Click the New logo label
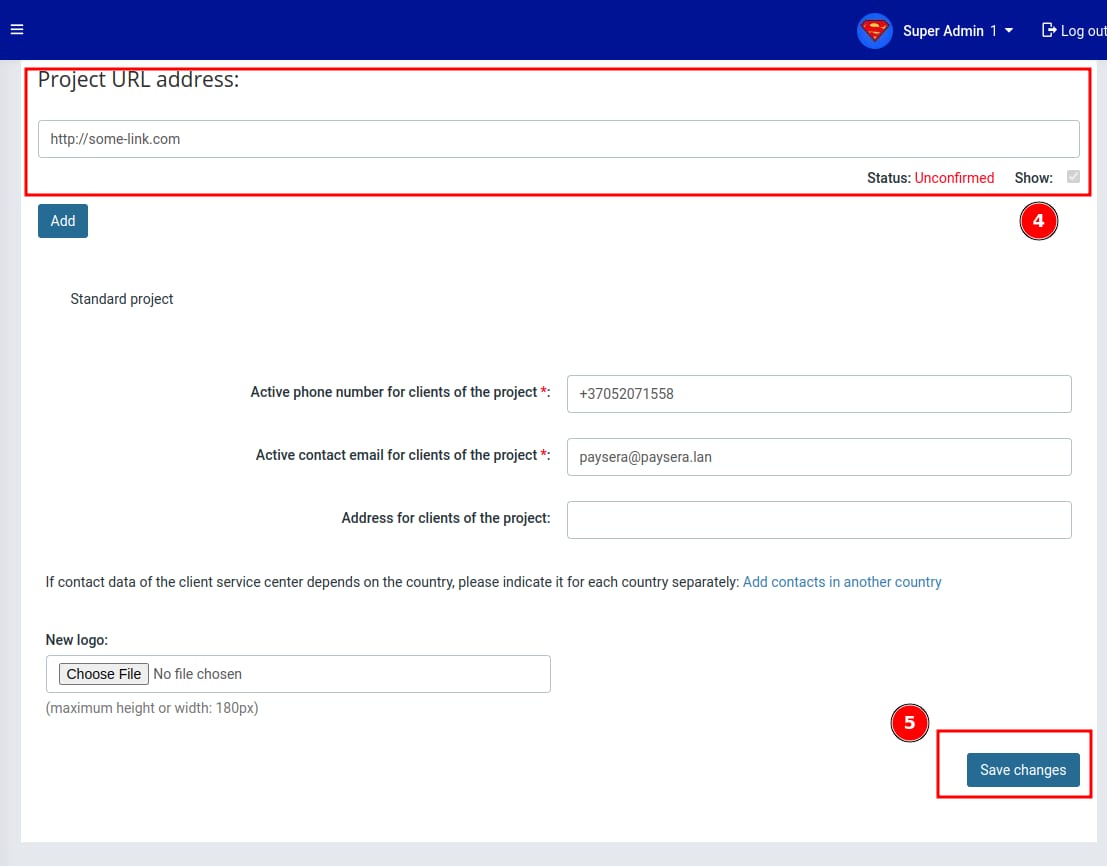 click(77, 640)
